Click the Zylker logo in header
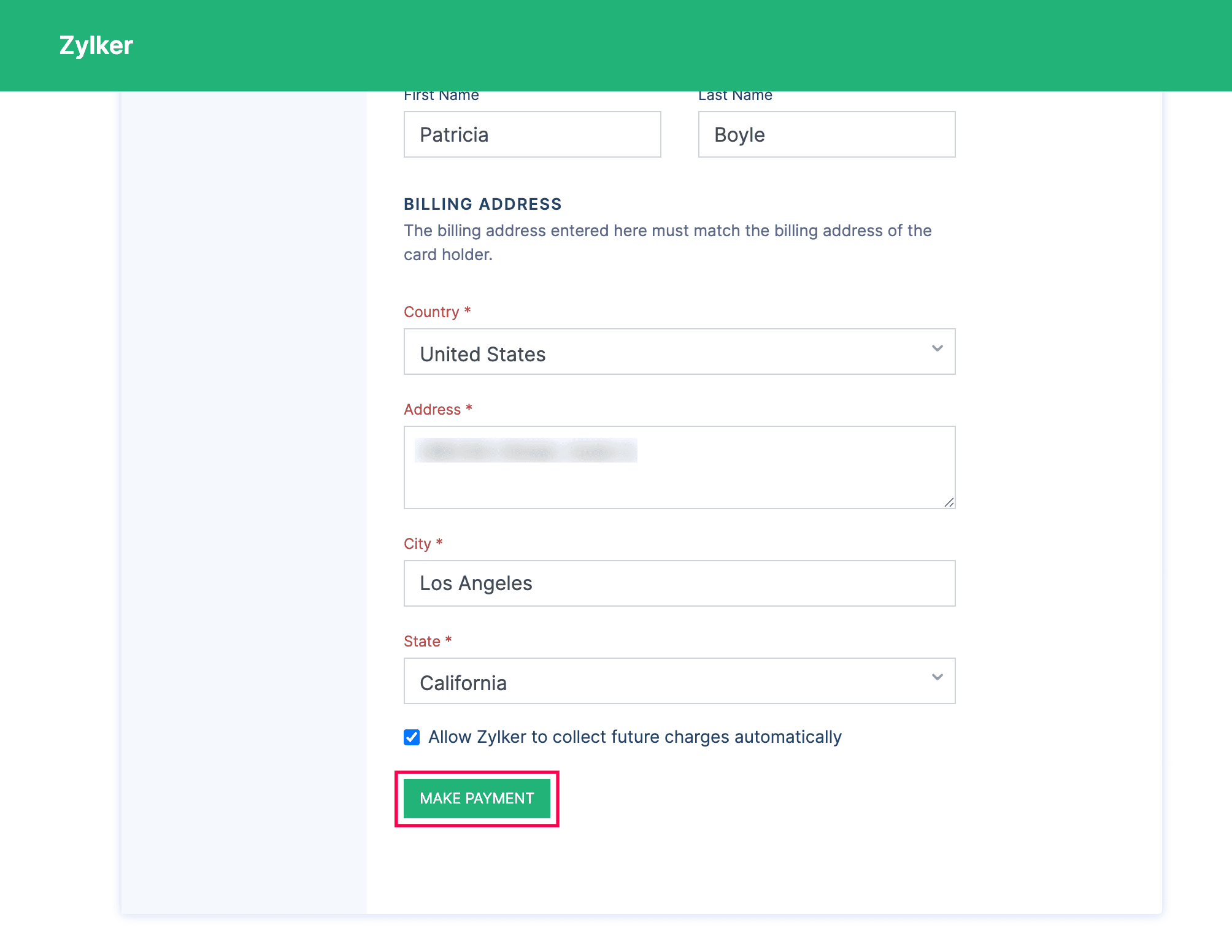Viewport: 1232px width, 952px height. click(96, 45)
